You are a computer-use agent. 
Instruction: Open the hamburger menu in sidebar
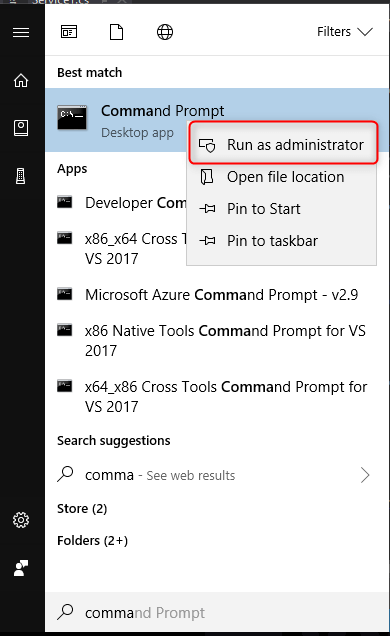click(21, 32)
